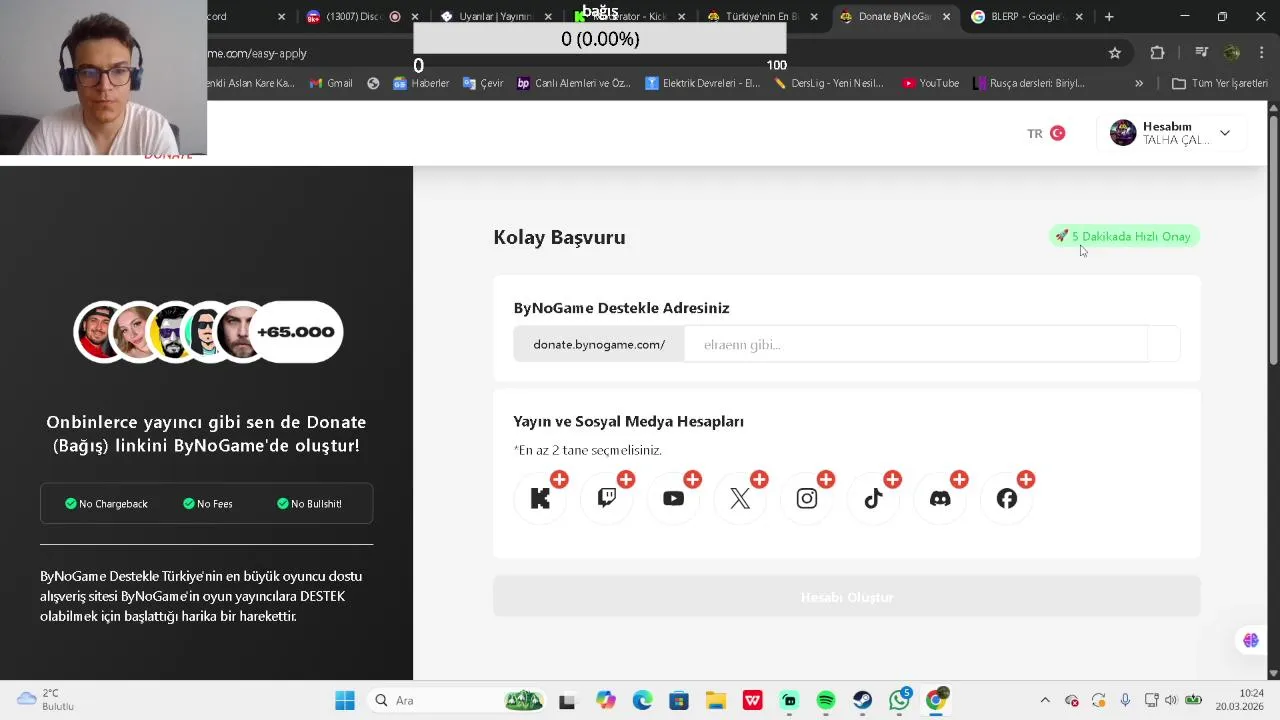Open the Gmail bookmark
This screenshot has width=1280, height=720.
pyautogui.click(x=331, y=83)
